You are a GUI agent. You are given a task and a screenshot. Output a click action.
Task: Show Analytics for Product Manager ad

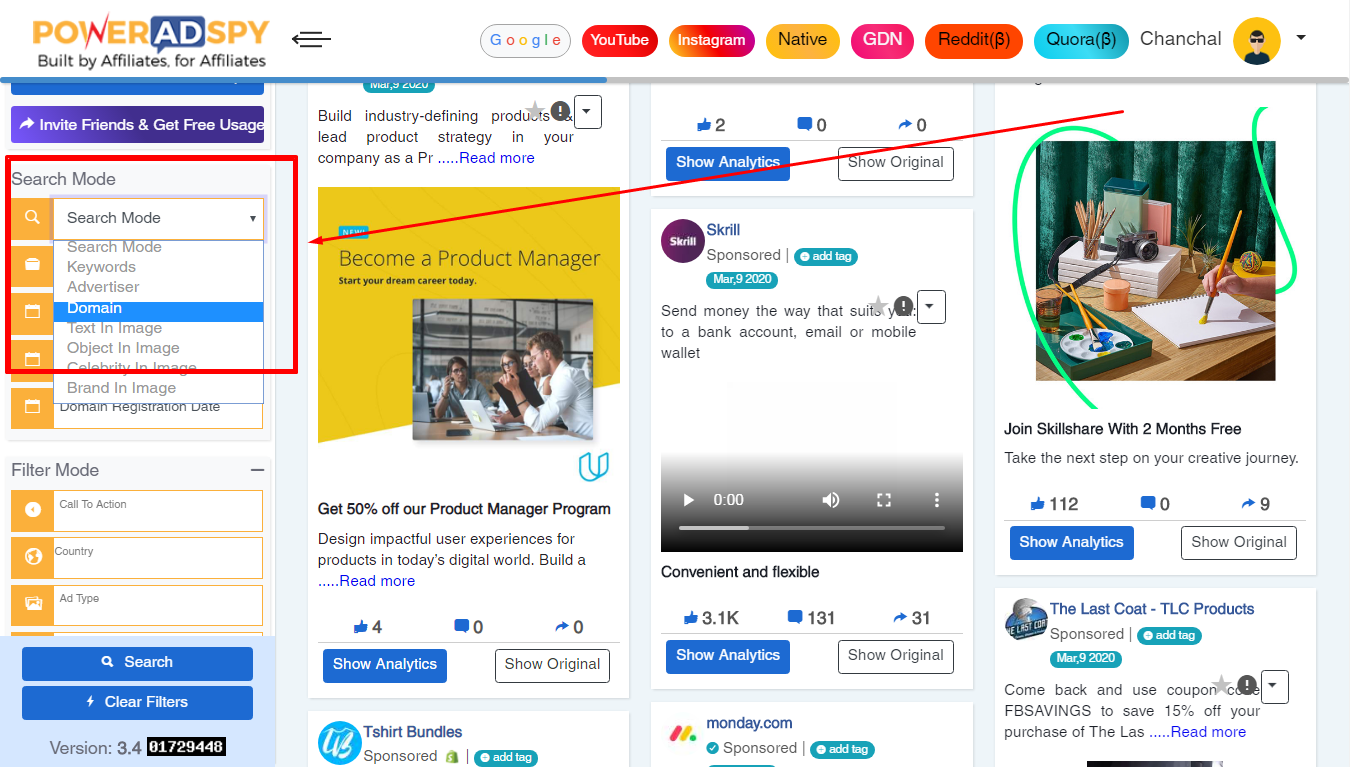[x=385, y=665]
